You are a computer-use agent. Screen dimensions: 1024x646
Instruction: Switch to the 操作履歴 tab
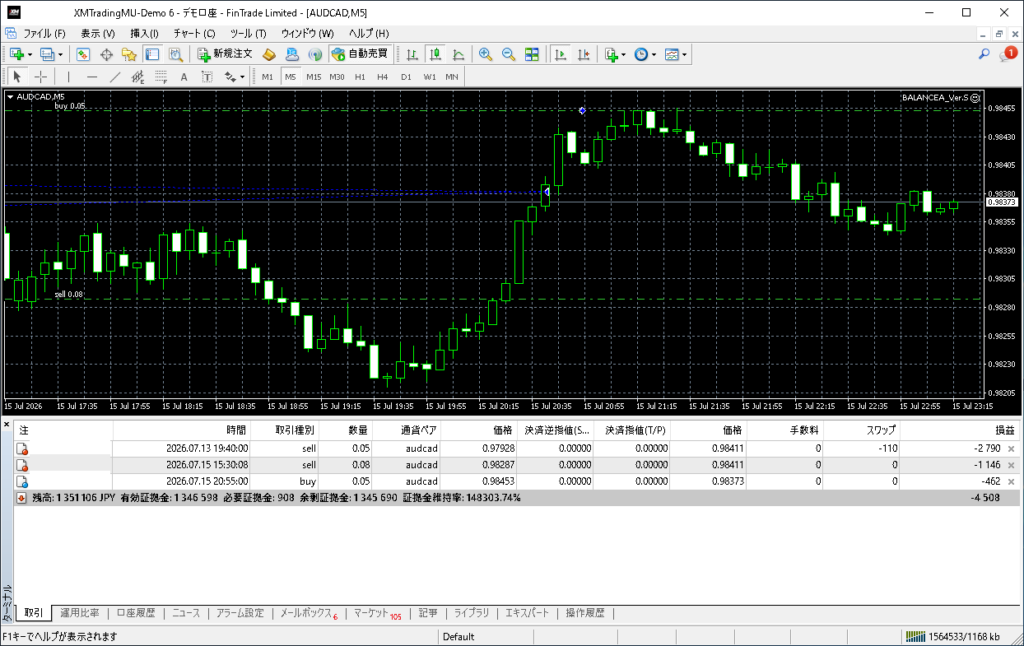[585, 613]
